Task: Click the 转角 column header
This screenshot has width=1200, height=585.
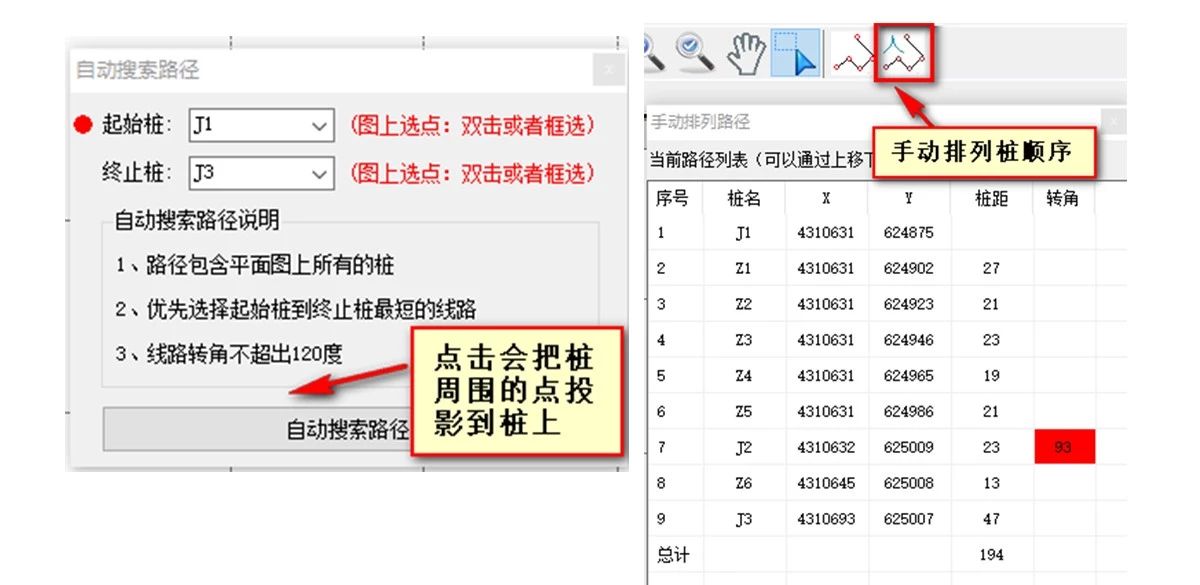Action: click(x=1062, y=198)
